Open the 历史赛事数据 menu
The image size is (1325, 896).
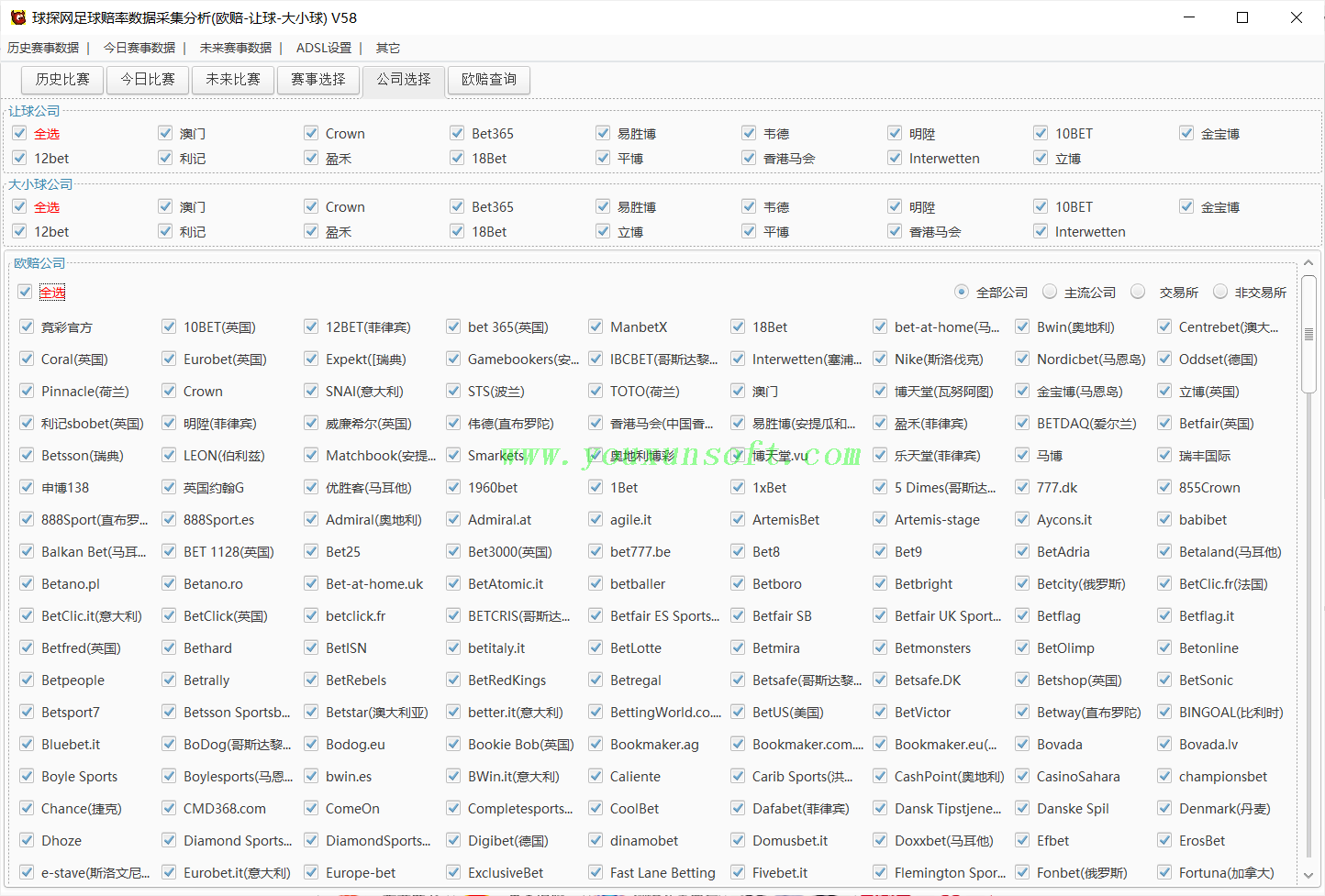(43, 48)
